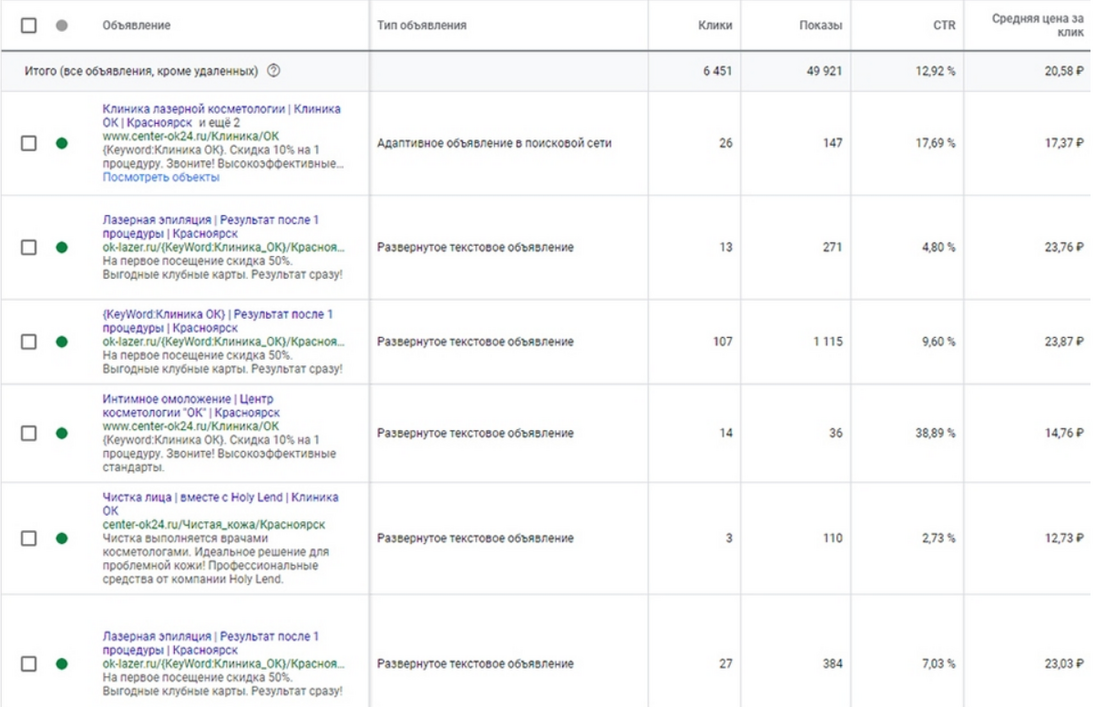Select the checkbox for the 271-impressions ad row
This screenshot has height=707, width=1106.
click(29, 248)
